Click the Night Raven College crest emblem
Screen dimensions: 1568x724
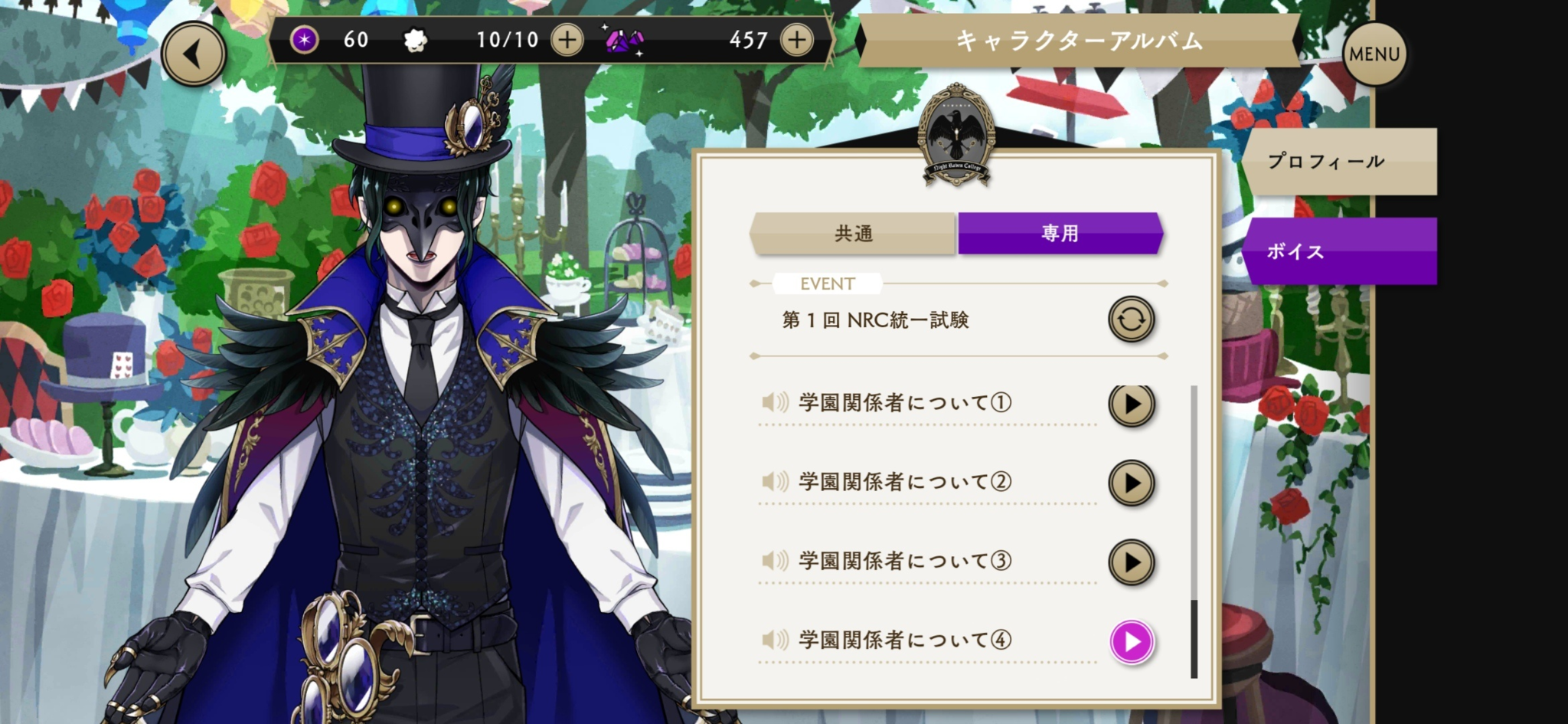tap(956, 136)
